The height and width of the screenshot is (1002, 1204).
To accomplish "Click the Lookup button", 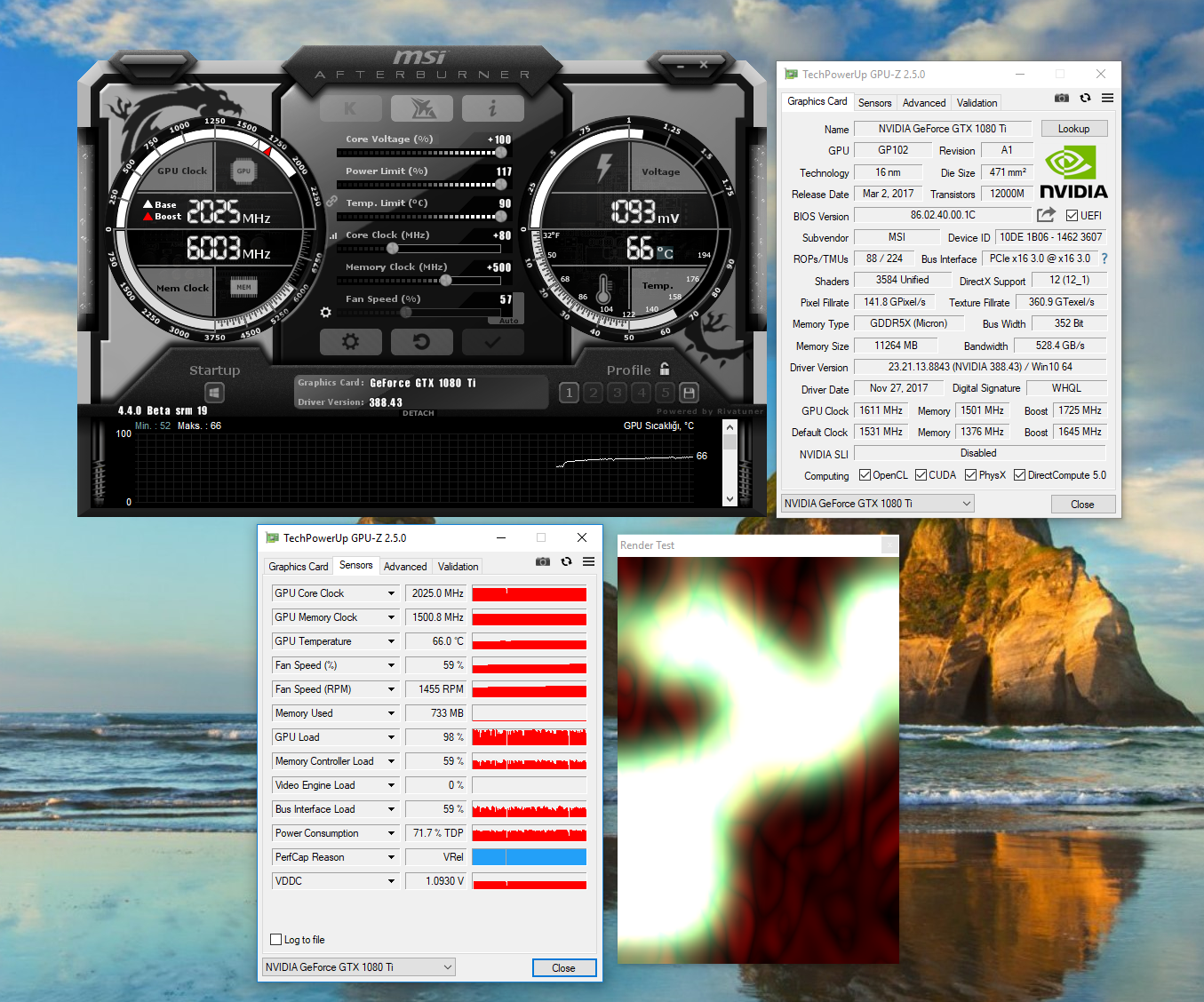I will click(1073, 129).
